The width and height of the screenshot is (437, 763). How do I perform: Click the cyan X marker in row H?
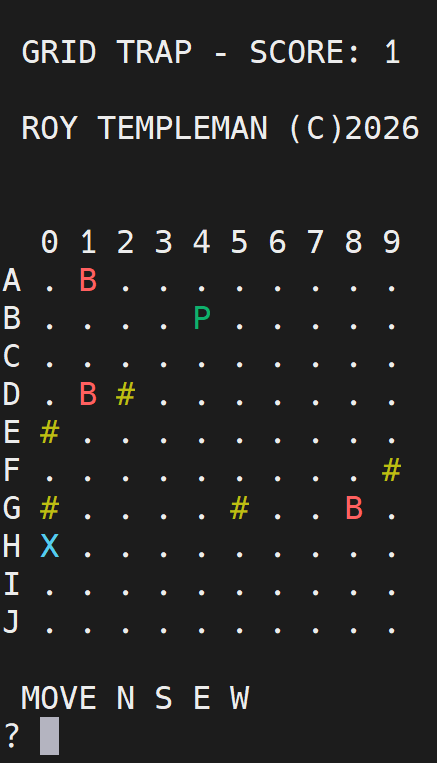[50, 546]
